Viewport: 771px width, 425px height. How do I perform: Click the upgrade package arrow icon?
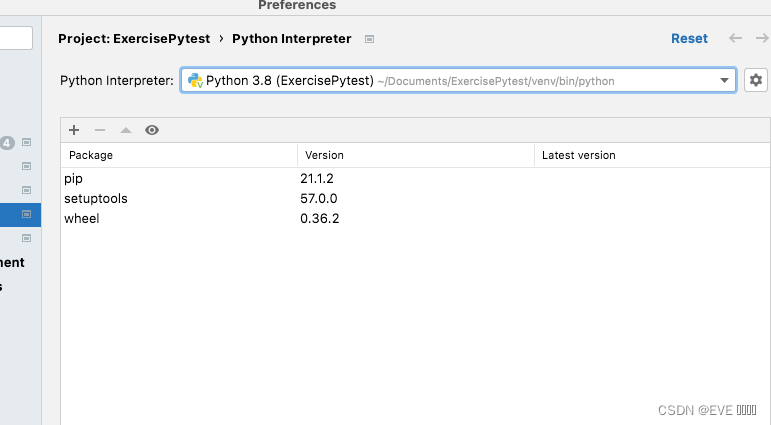[125, 130]
